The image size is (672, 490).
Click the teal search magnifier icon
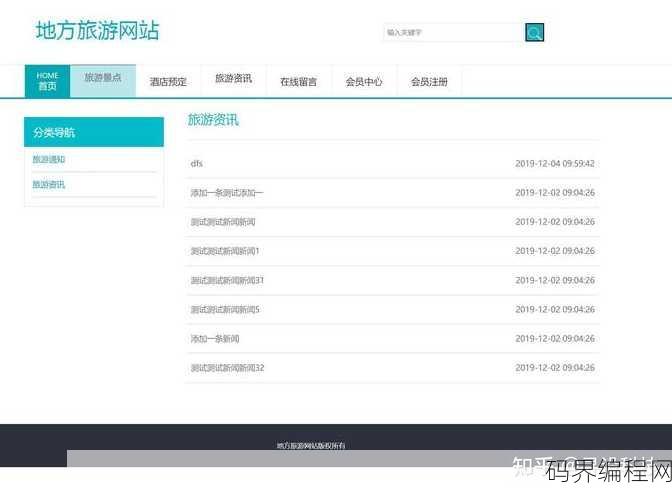click(x=534, y=33)
